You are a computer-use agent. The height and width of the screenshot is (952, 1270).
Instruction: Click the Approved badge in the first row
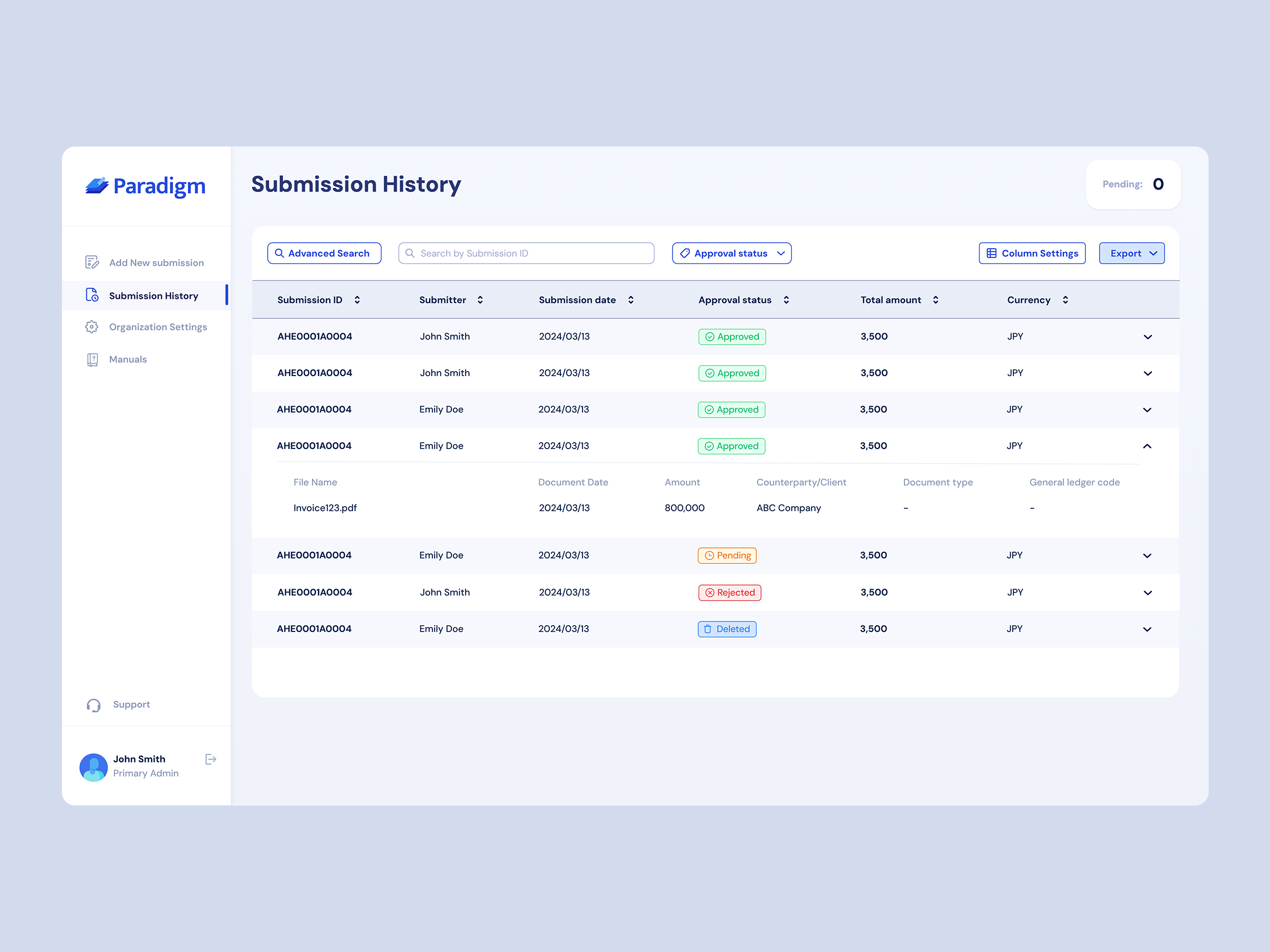(732, 337)
